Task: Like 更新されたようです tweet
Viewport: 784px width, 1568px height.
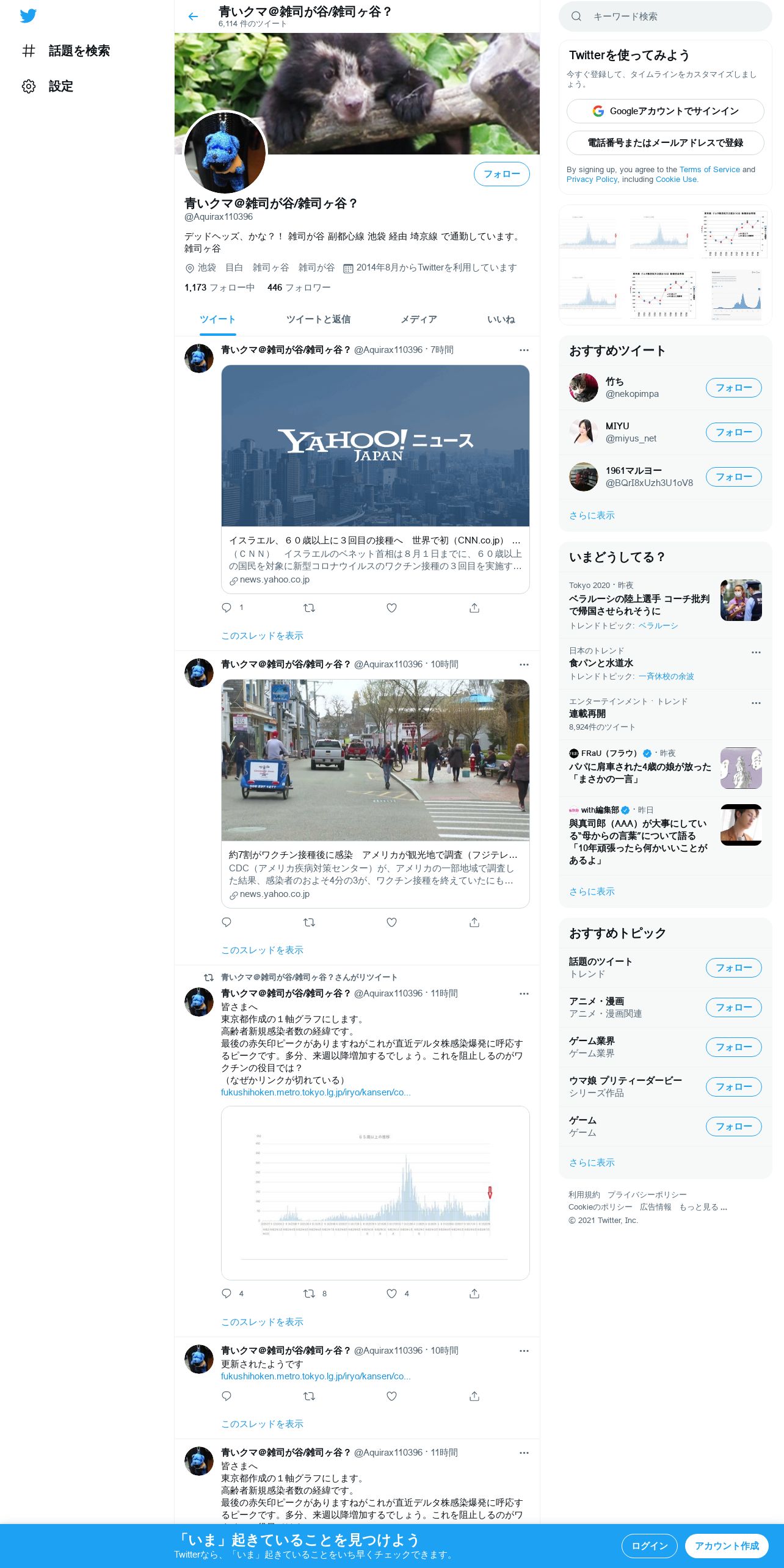Action: 391,1396
